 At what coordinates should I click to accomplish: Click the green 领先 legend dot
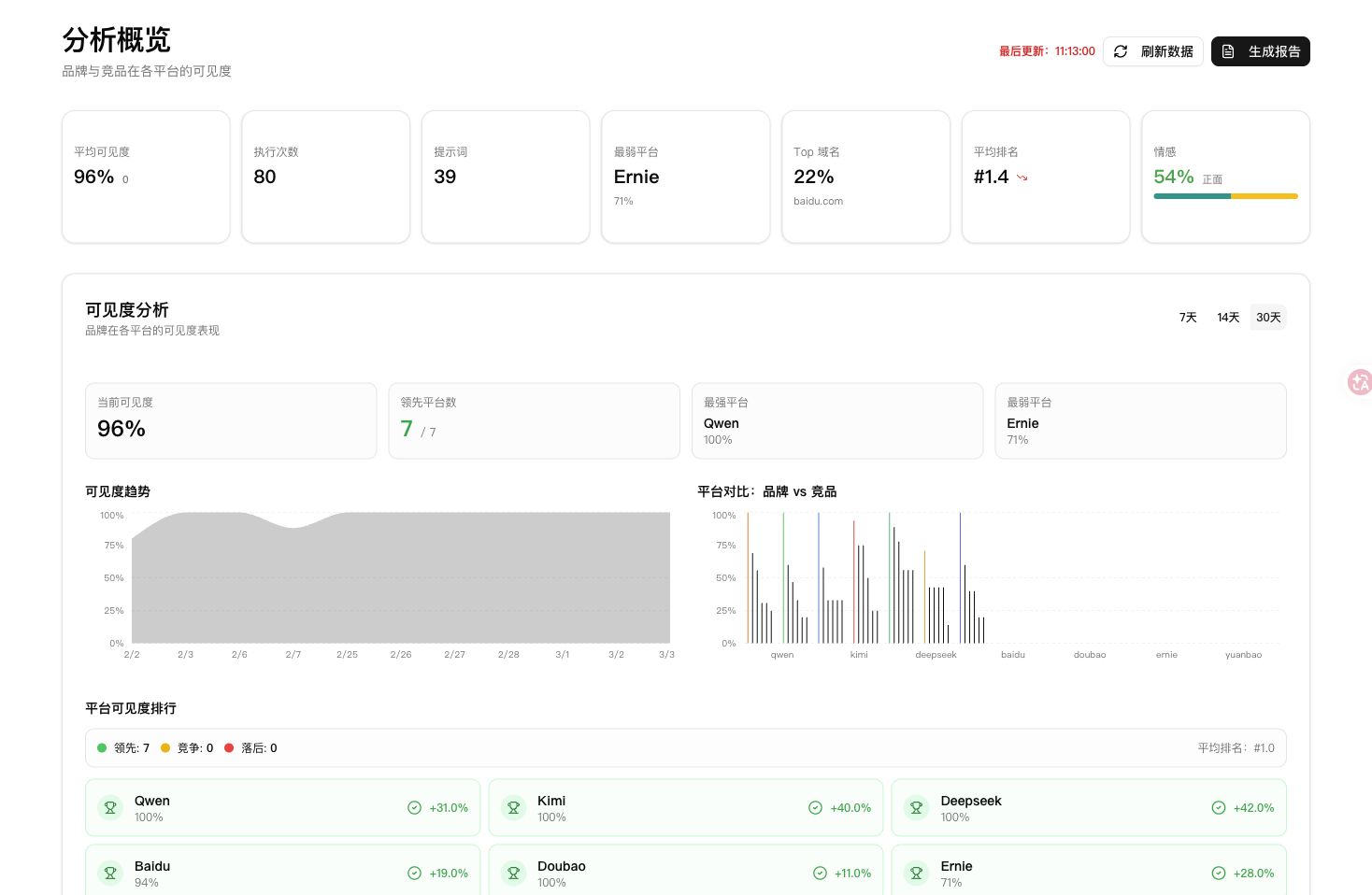[x=102, y=747]
